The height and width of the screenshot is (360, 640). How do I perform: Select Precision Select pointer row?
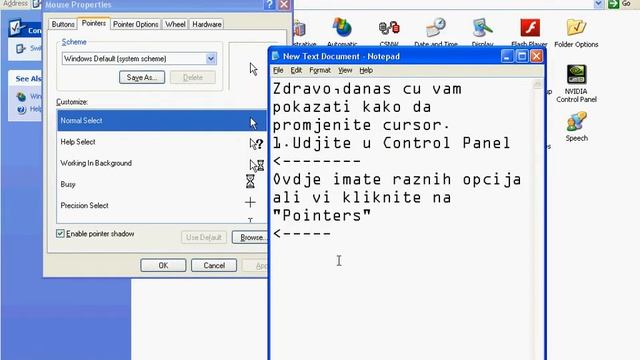click(x=162, y=205)
